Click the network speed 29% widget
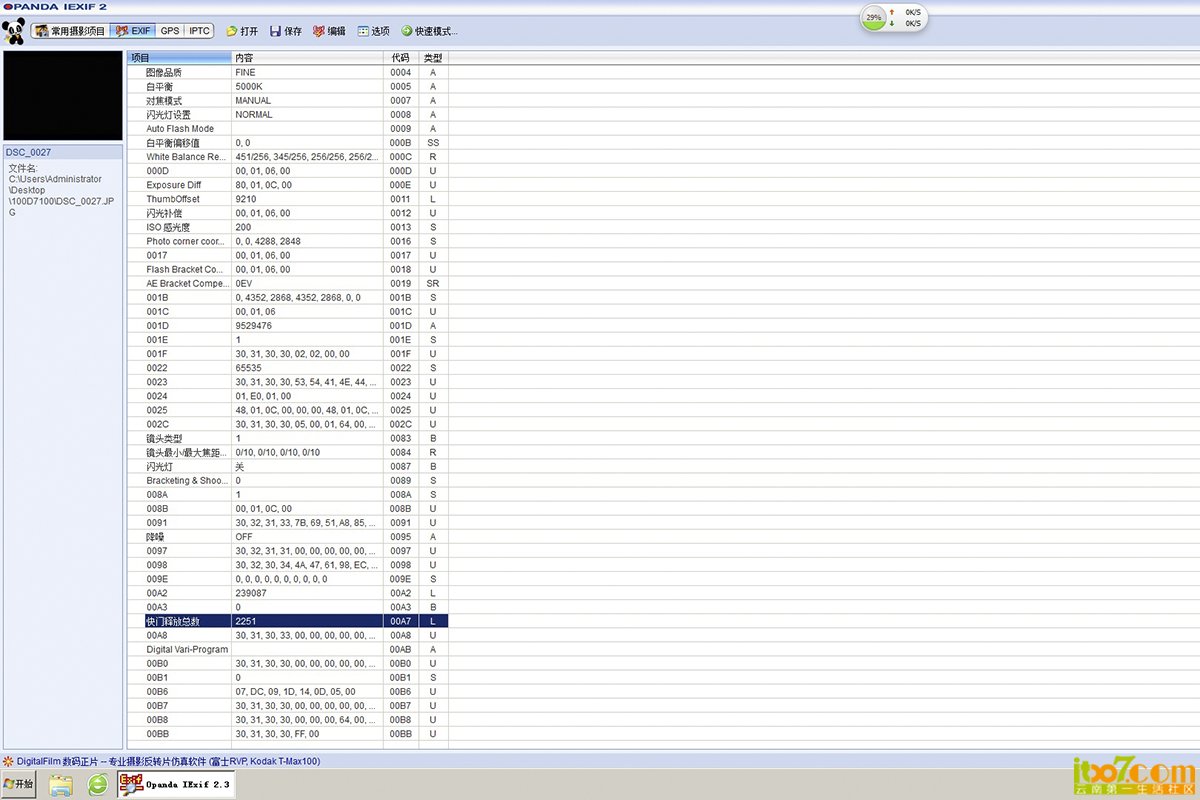Image resolution: width=1200 pixels, height=800 pixels. click(x=893, y=18)
